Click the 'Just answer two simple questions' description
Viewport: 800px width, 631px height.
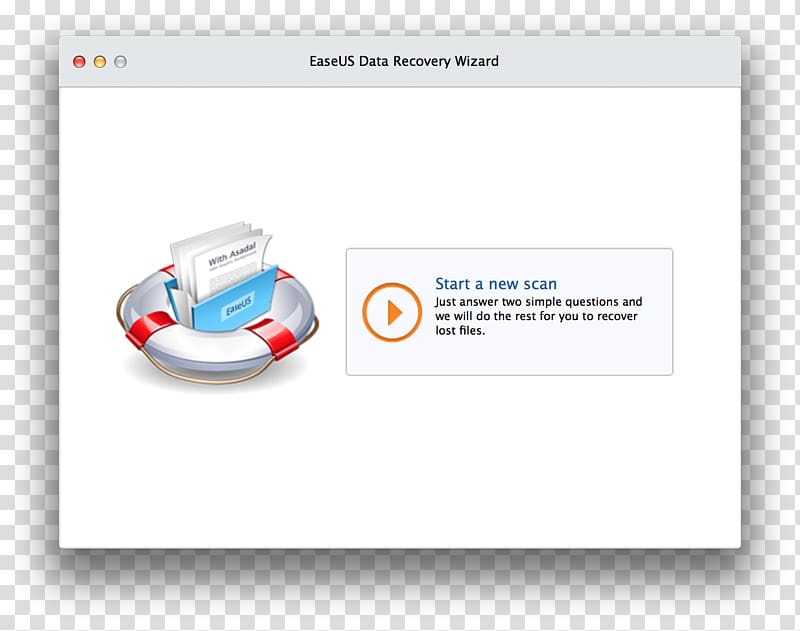pyautogui.click(x=538, y=316)
